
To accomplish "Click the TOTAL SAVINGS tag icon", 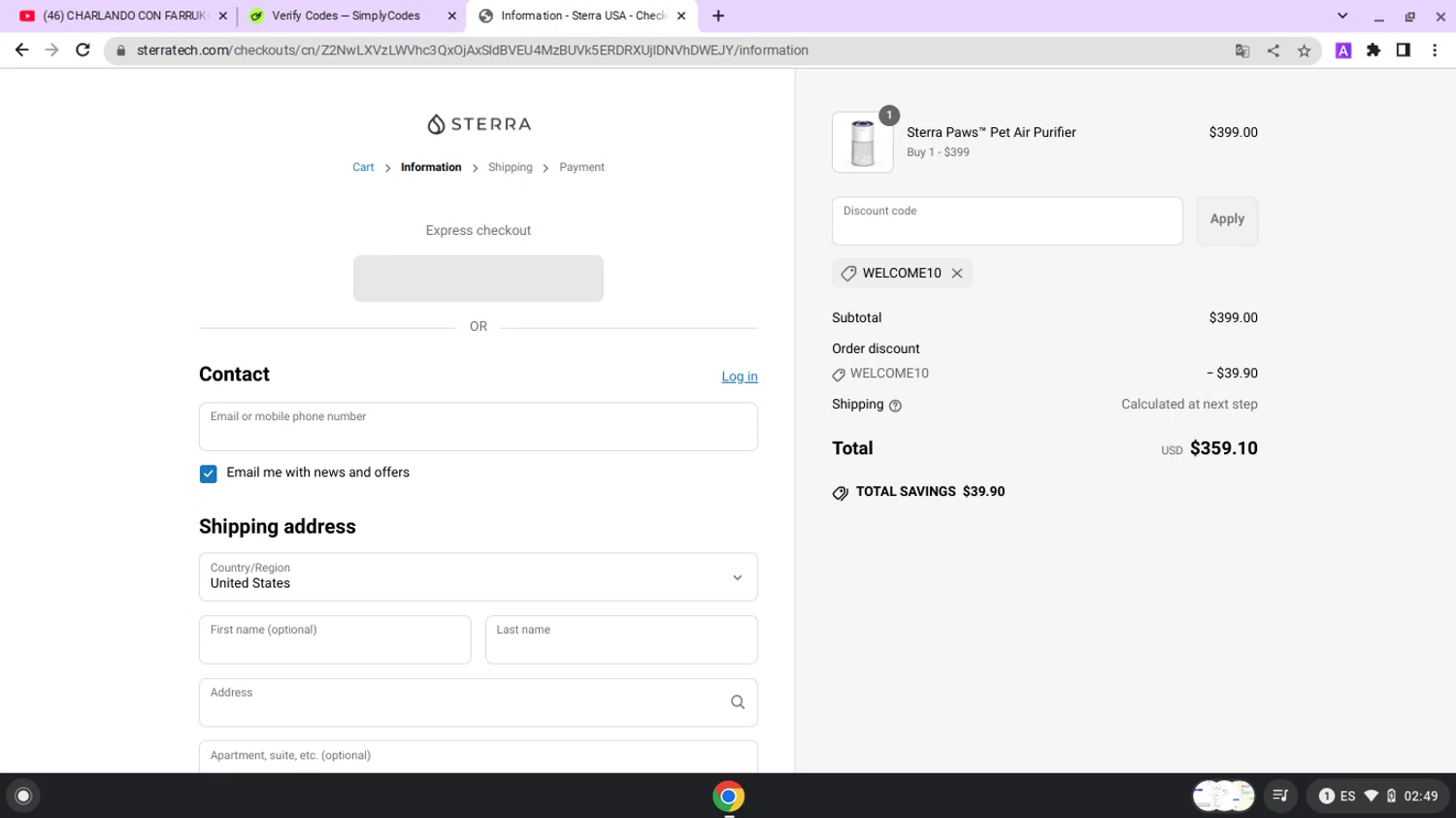I will click(x=841, y=493).
